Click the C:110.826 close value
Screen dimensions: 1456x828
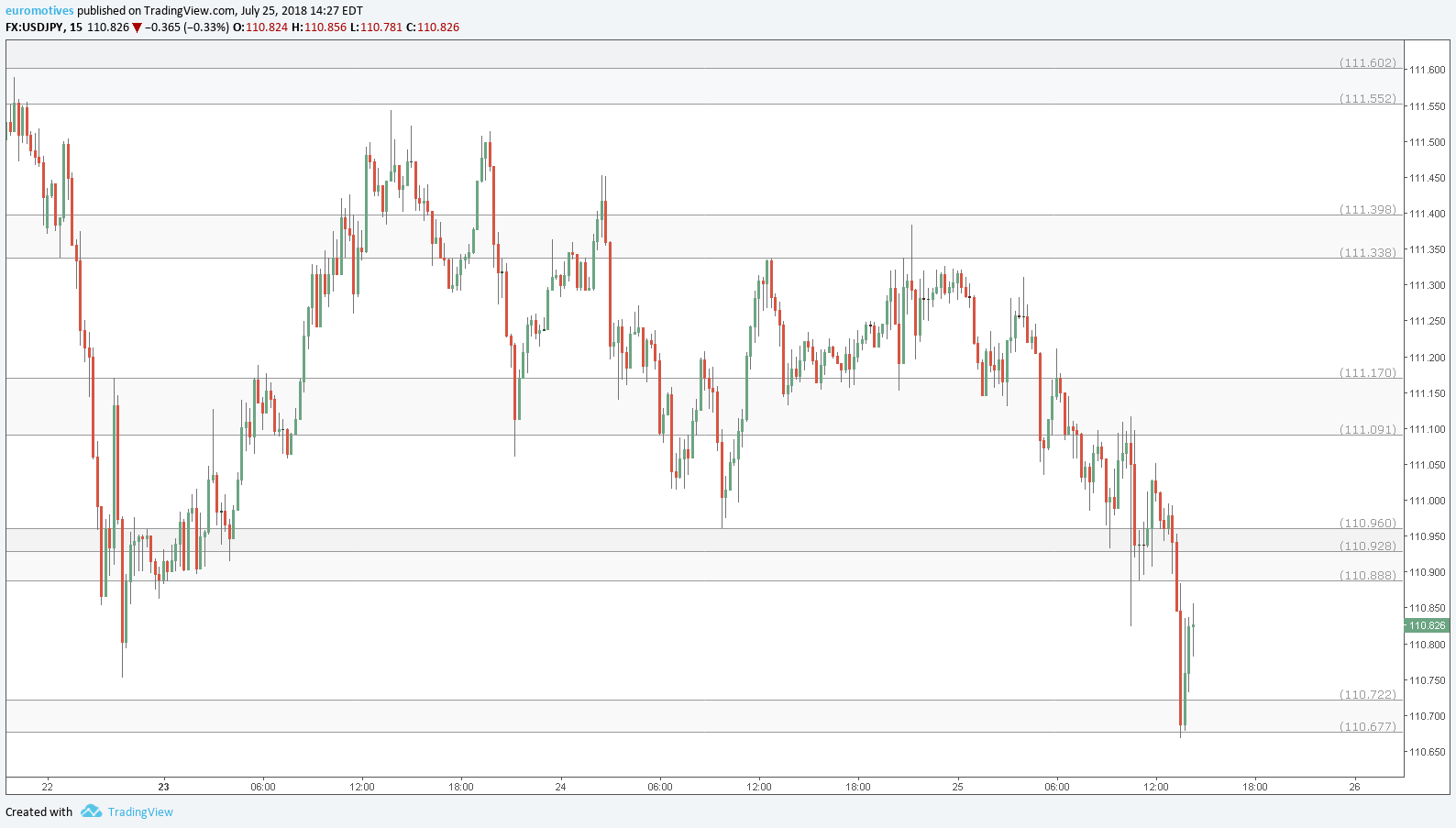tap(433, 28)
